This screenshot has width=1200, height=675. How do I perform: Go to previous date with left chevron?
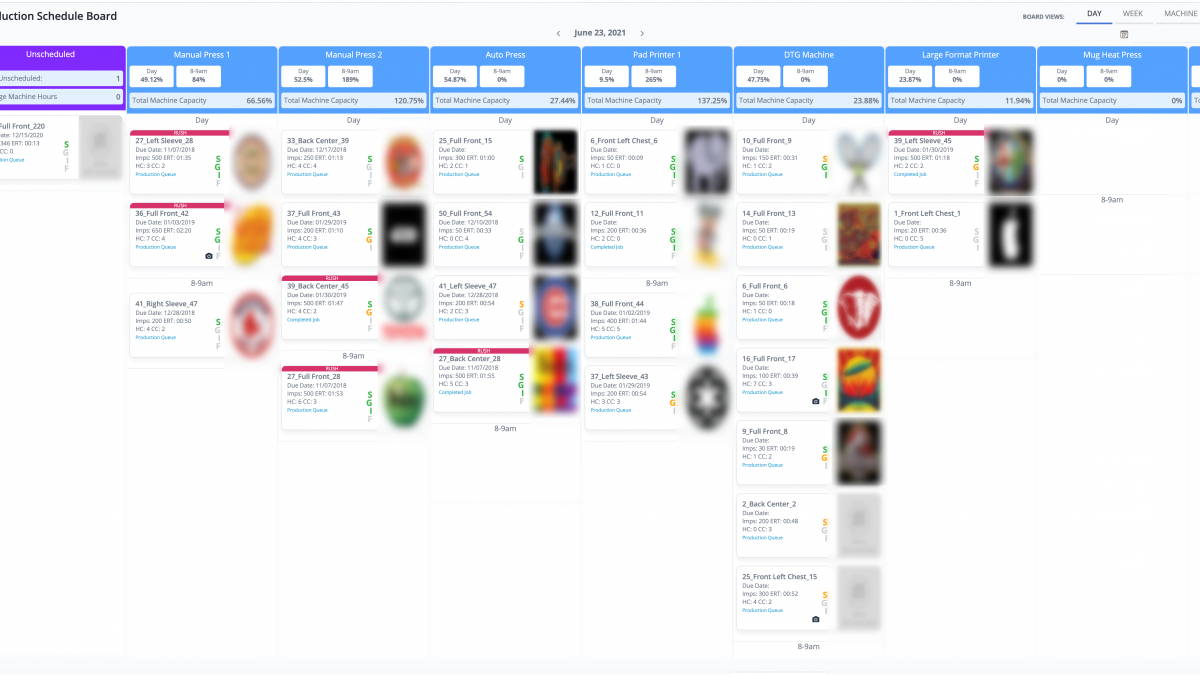coord(558,33)
